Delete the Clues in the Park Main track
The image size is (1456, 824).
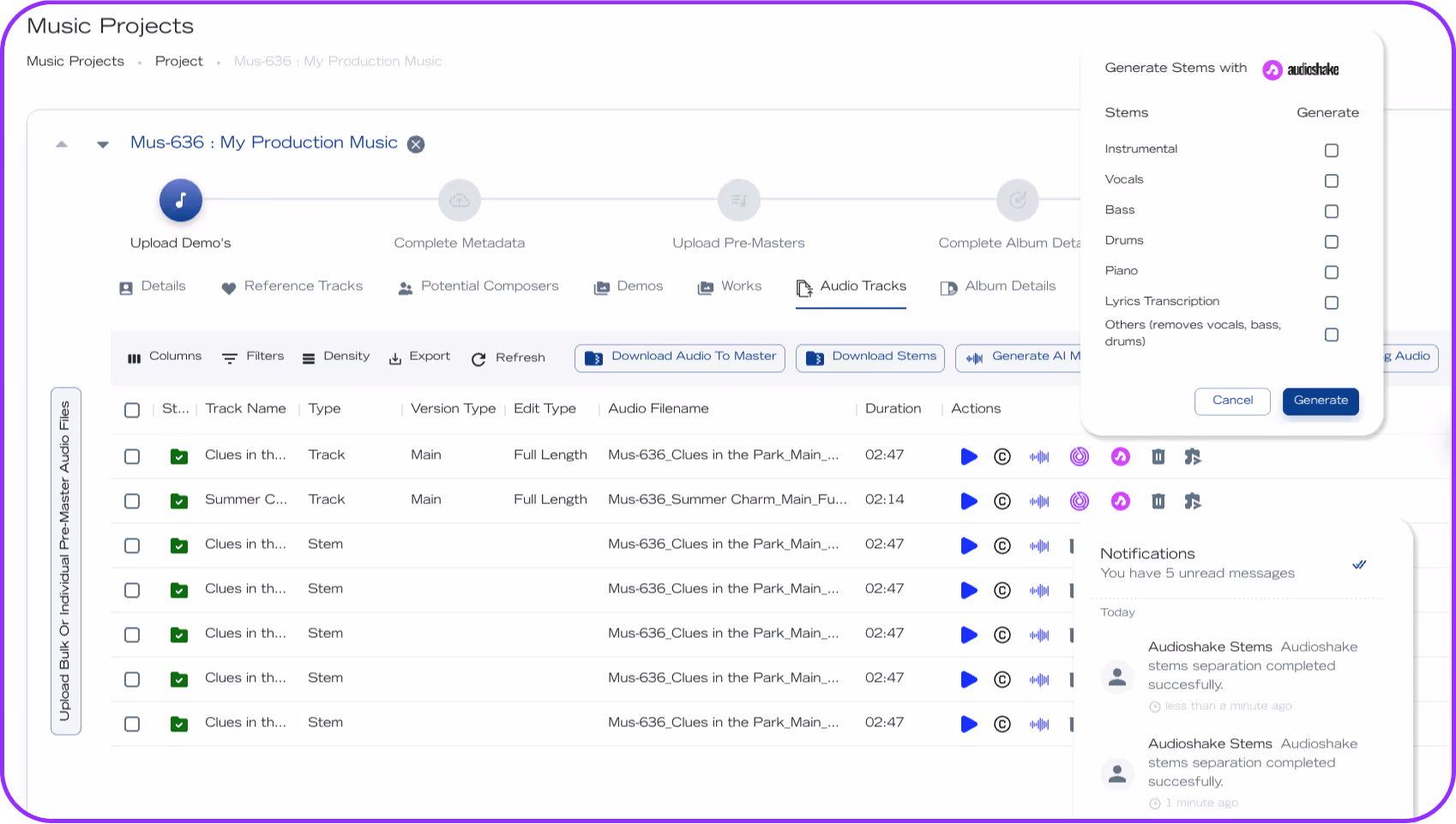pos(1158,457)
